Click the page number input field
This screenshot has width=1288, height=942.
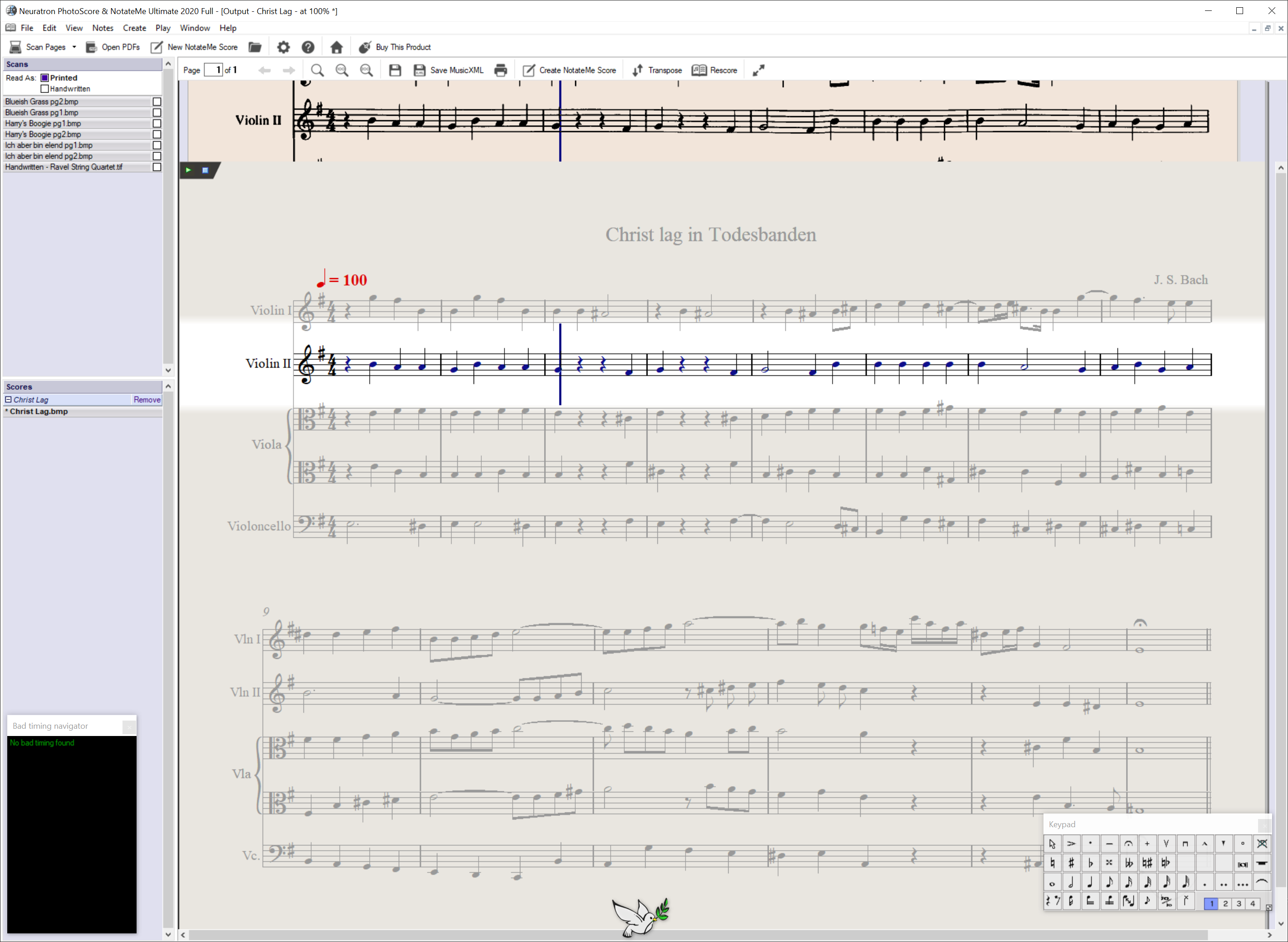point(213,69)
